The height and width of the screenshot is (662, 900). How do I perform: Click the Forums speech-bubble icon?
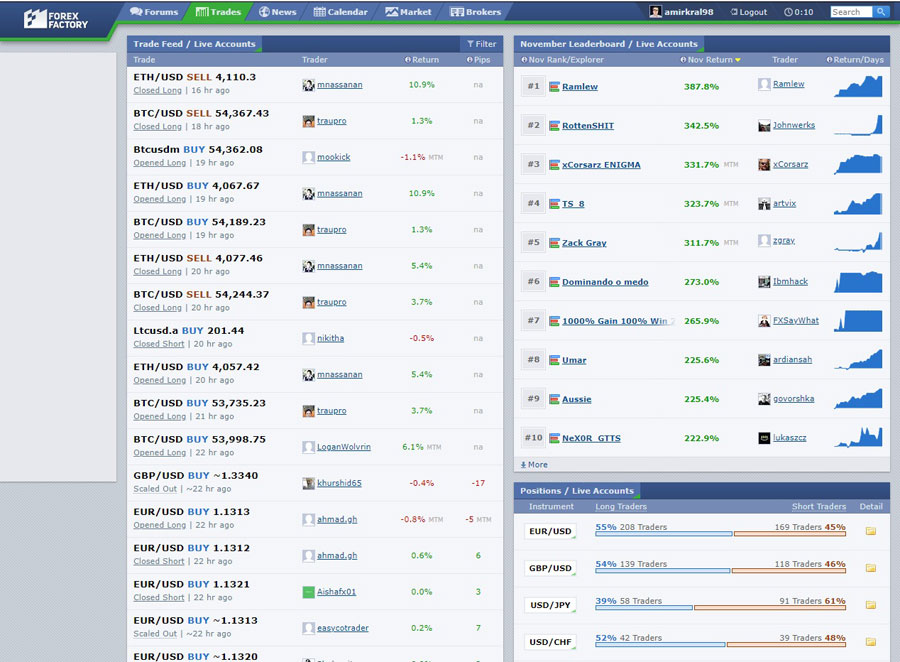[x=139, y=12]
